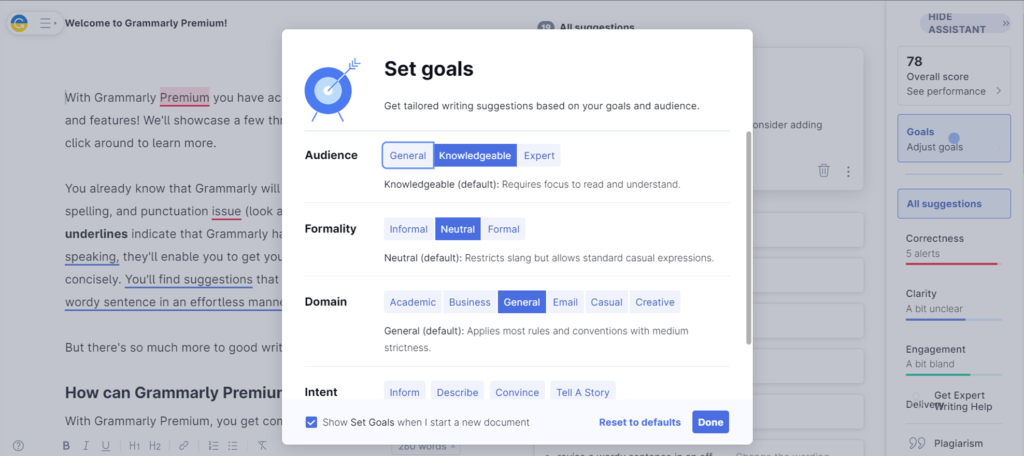
Task: Click underlined word speaking in document
Action: click(x=92, y=257)
